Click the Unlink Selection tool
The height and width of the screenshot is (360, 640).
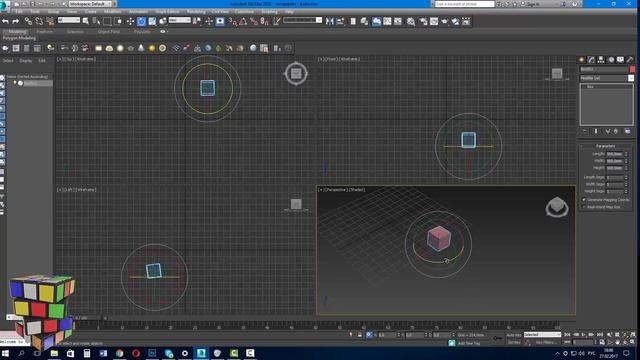(x=39, y=21)
